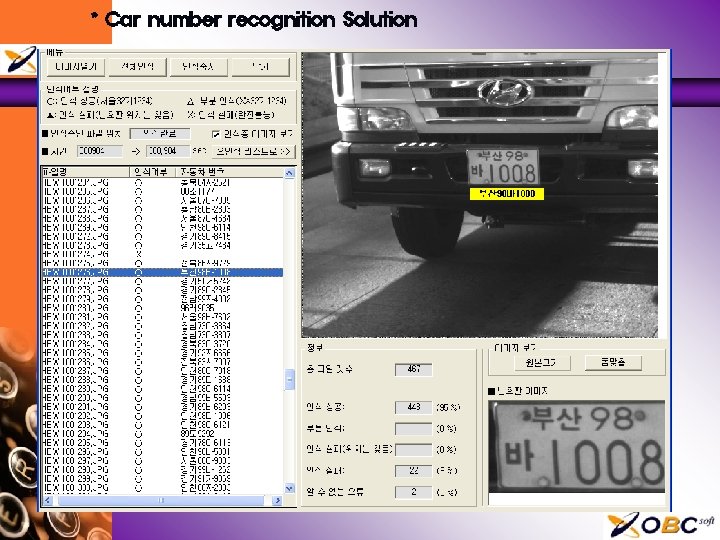
Task: Click the field showing 000,904 before sec
Action: coord(168,151)
